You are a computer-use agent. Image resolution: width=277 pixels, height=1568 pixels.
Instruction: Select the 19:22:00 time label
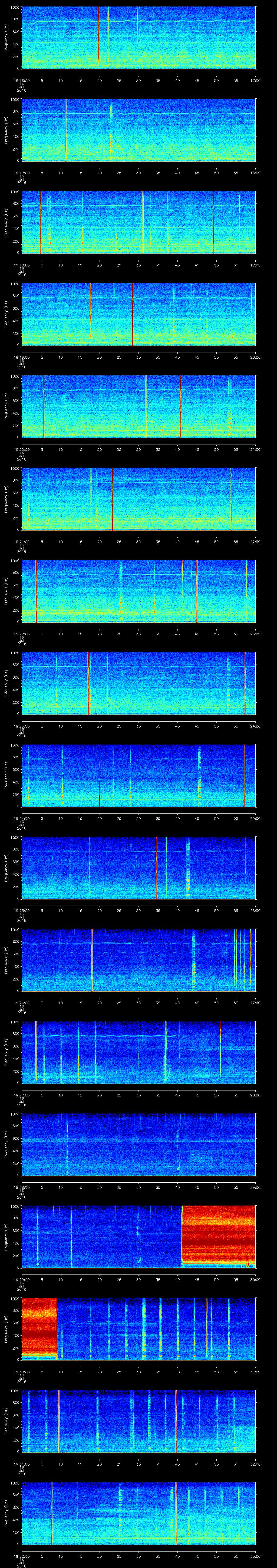[x=21, y=634]
